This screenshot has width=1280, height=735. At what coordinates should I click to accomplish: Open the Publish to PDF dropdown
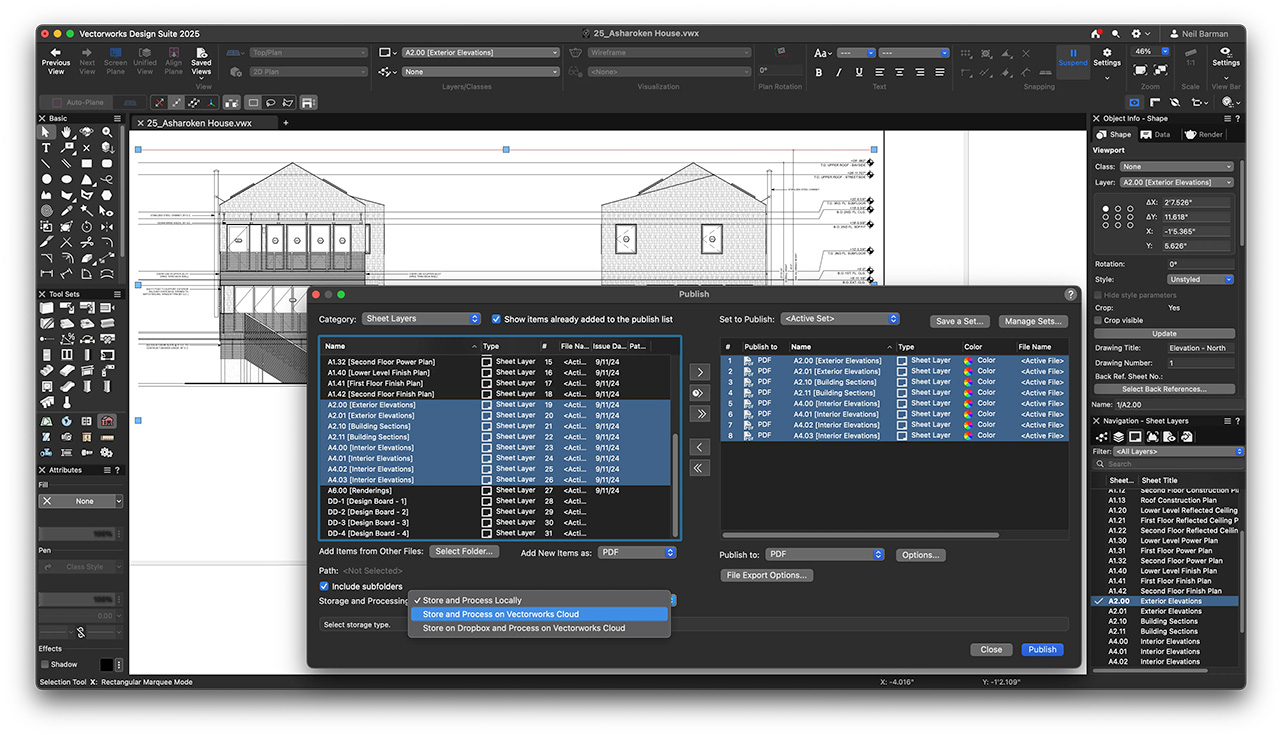point(826,554)
